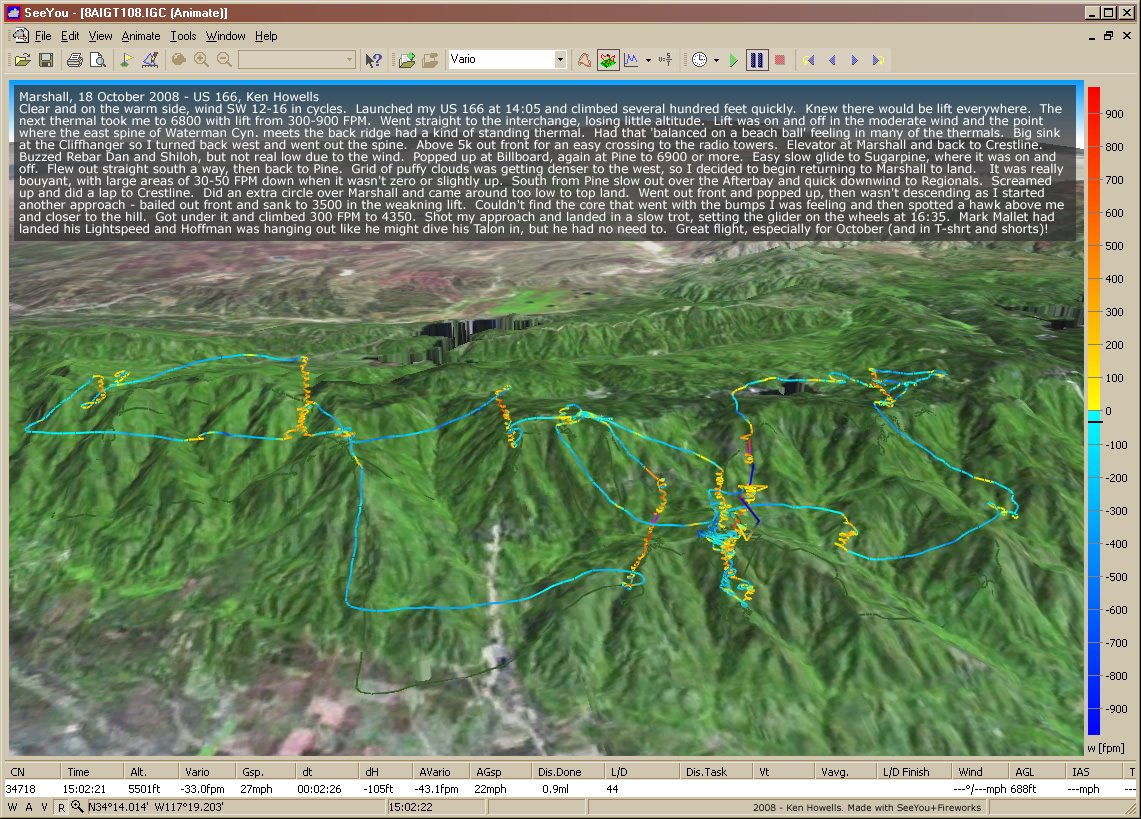Open Print Preview from the toolbar

pos(97,60)
